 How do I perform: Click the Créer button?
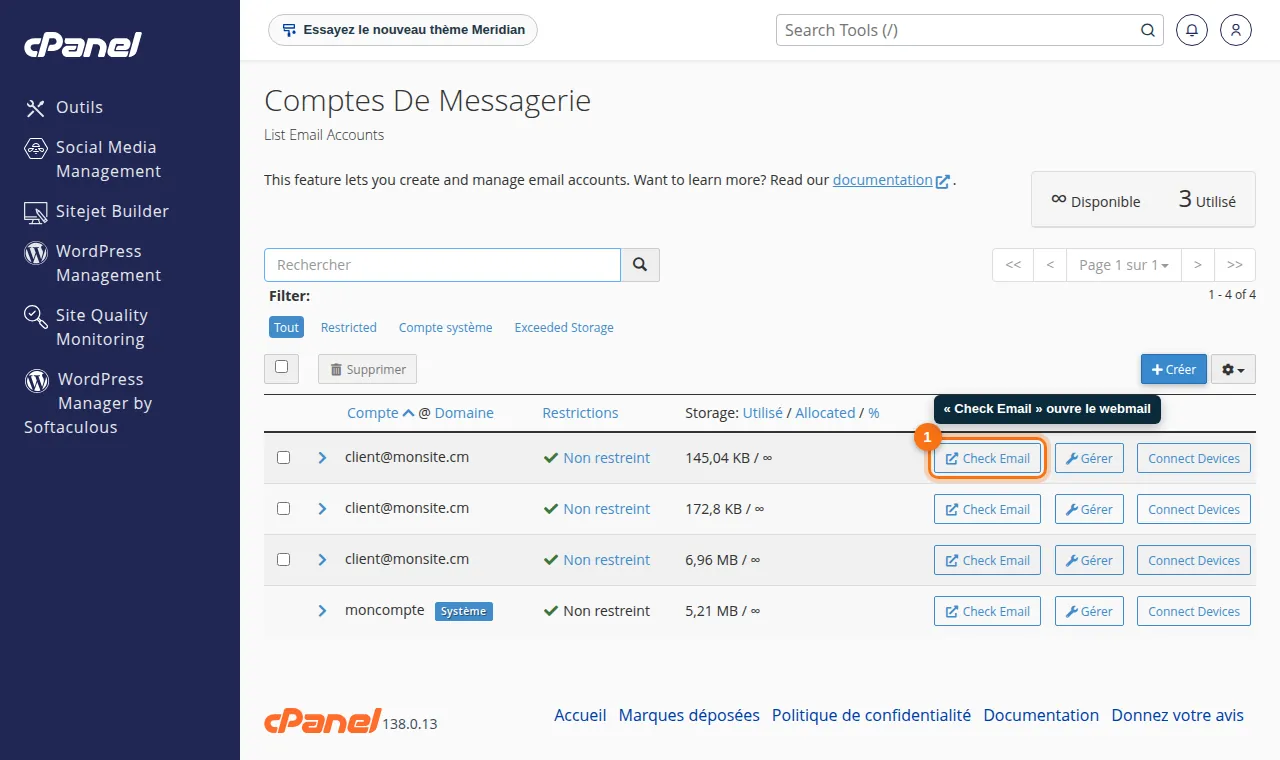click(x=1174, y=369)
